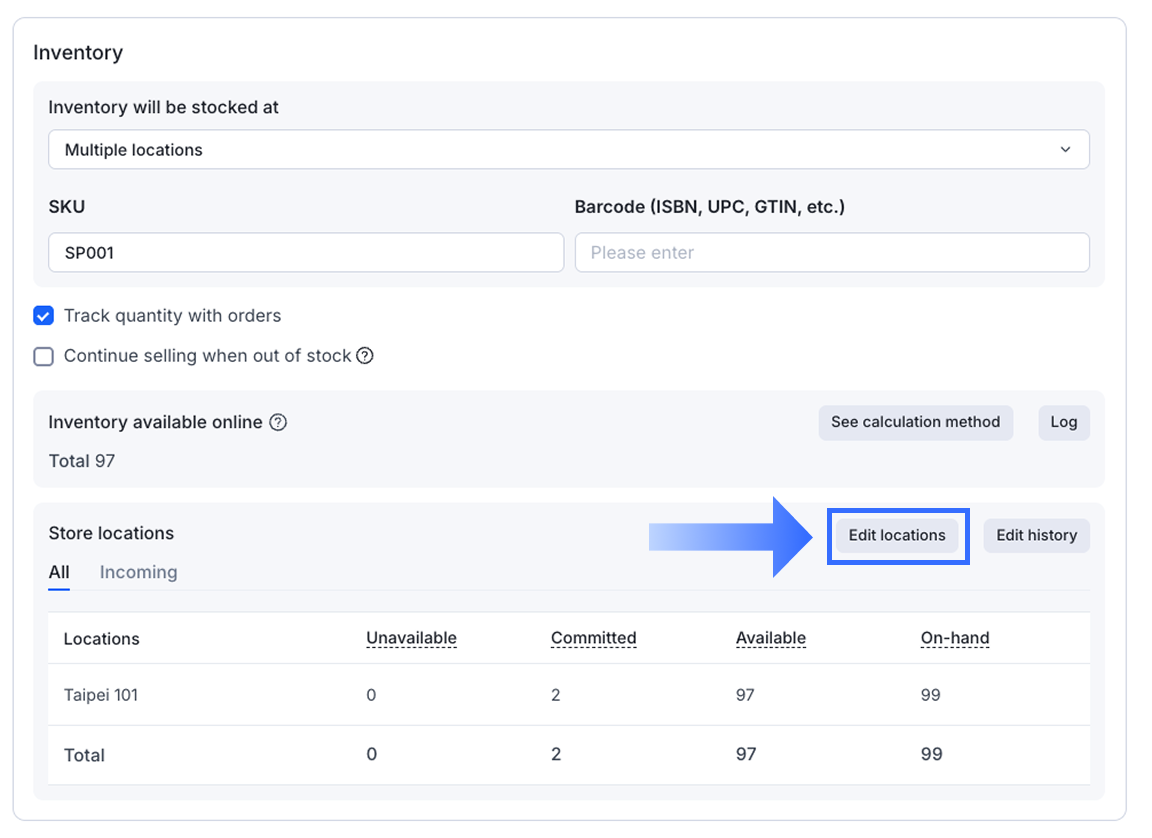Screen dimensions: 1152x838
Task: Click the dropdown chevron arrow icon
Action: coord(1065,150)
